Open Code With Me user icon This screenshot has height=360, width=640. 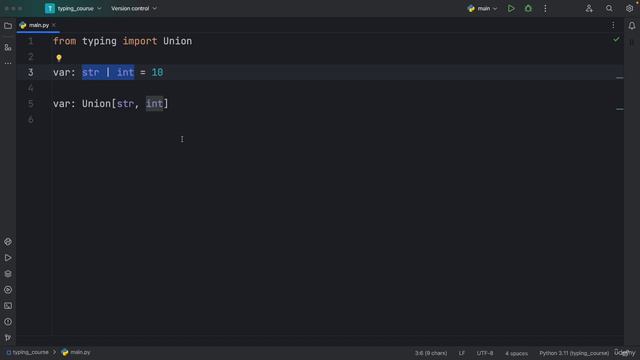[589, 8]
